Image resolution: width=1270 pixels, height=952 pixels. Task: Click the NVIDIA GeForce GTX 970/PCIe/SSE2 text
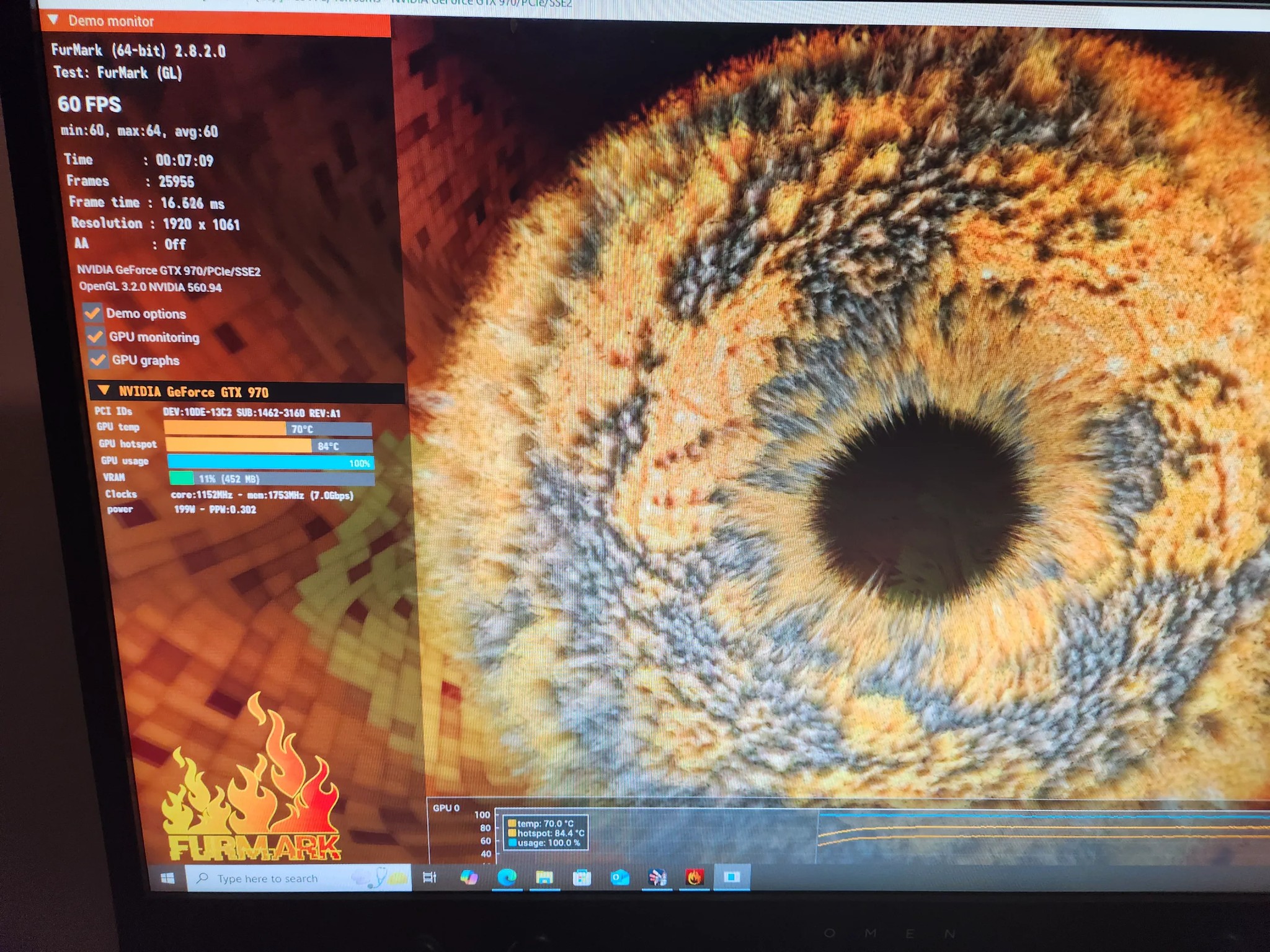pyautogui.click(x=169, y=271)
